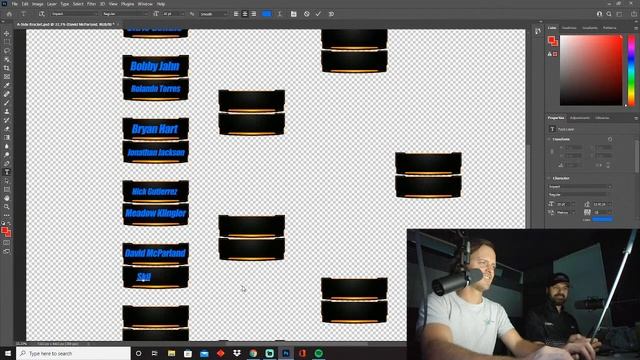
Task: Click the taskbar search box
Action: point(73,353)
